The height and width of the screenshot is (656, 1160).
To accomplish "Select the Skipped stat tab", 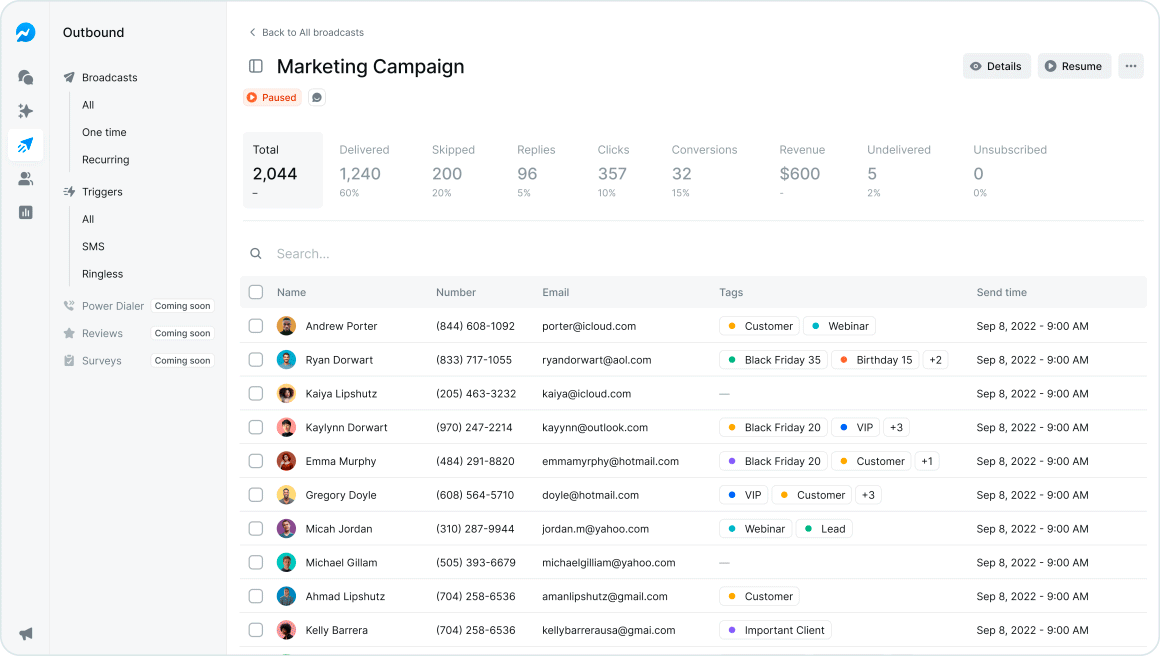I will click(x=453, y=170).
